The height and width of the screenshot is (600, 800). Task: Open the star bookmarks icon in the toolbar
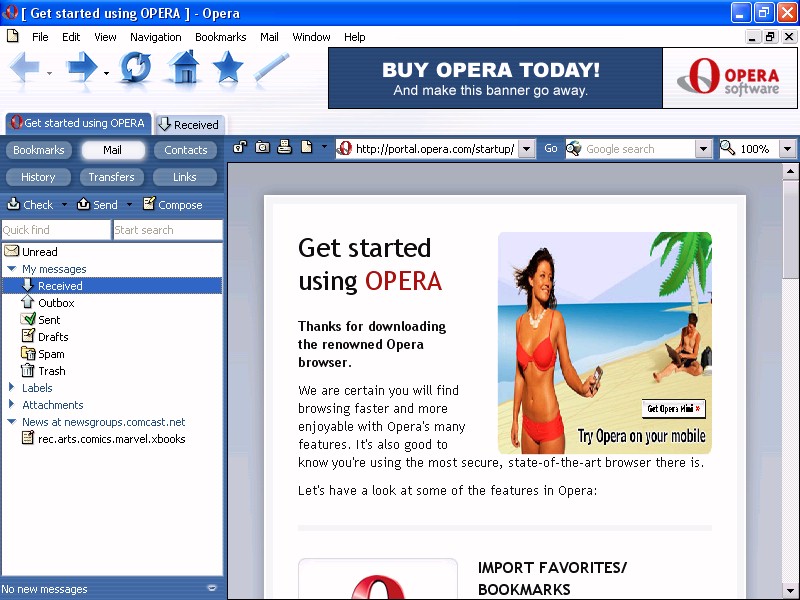228,67
